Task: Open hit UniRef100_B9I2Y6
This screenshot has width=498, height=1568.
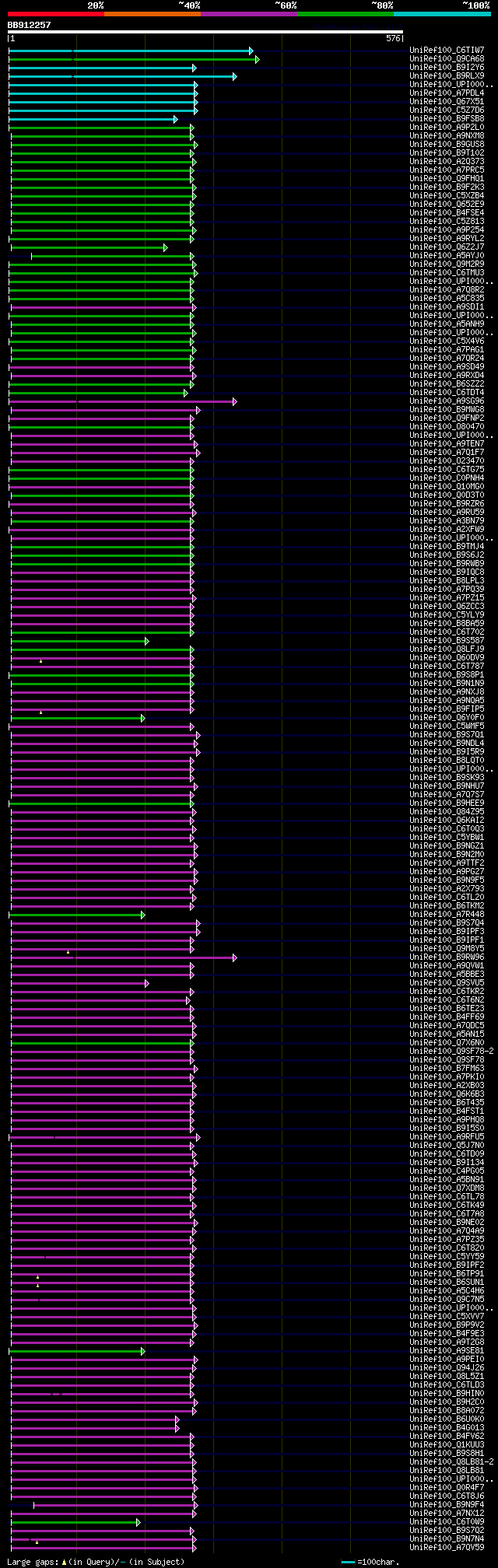Action: click(x=447, y=68)
